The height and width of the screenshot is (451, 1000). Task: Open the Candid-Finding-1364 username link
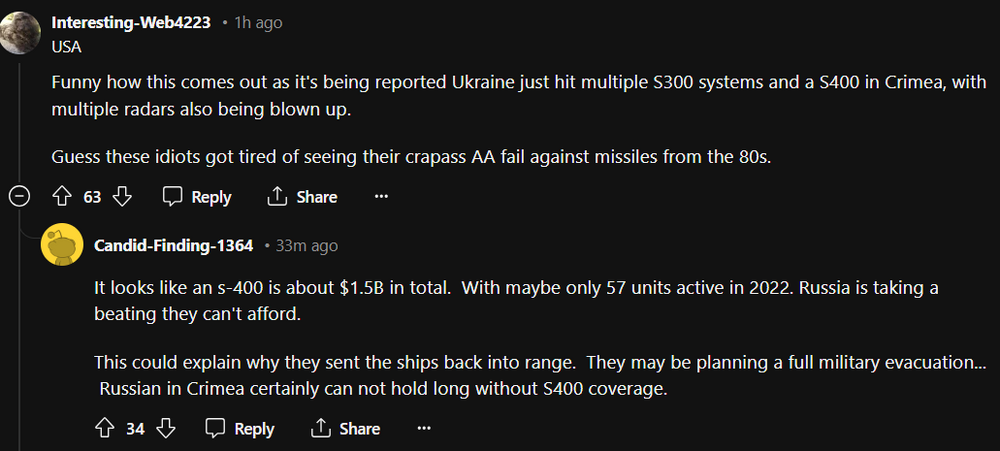point(173,245)
